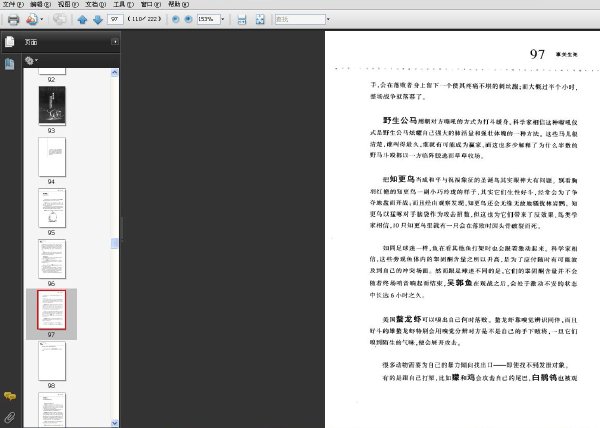The image size is (600, 428).
Task: Open the zoom level dropdown arrow
Action: click(223, 19)
